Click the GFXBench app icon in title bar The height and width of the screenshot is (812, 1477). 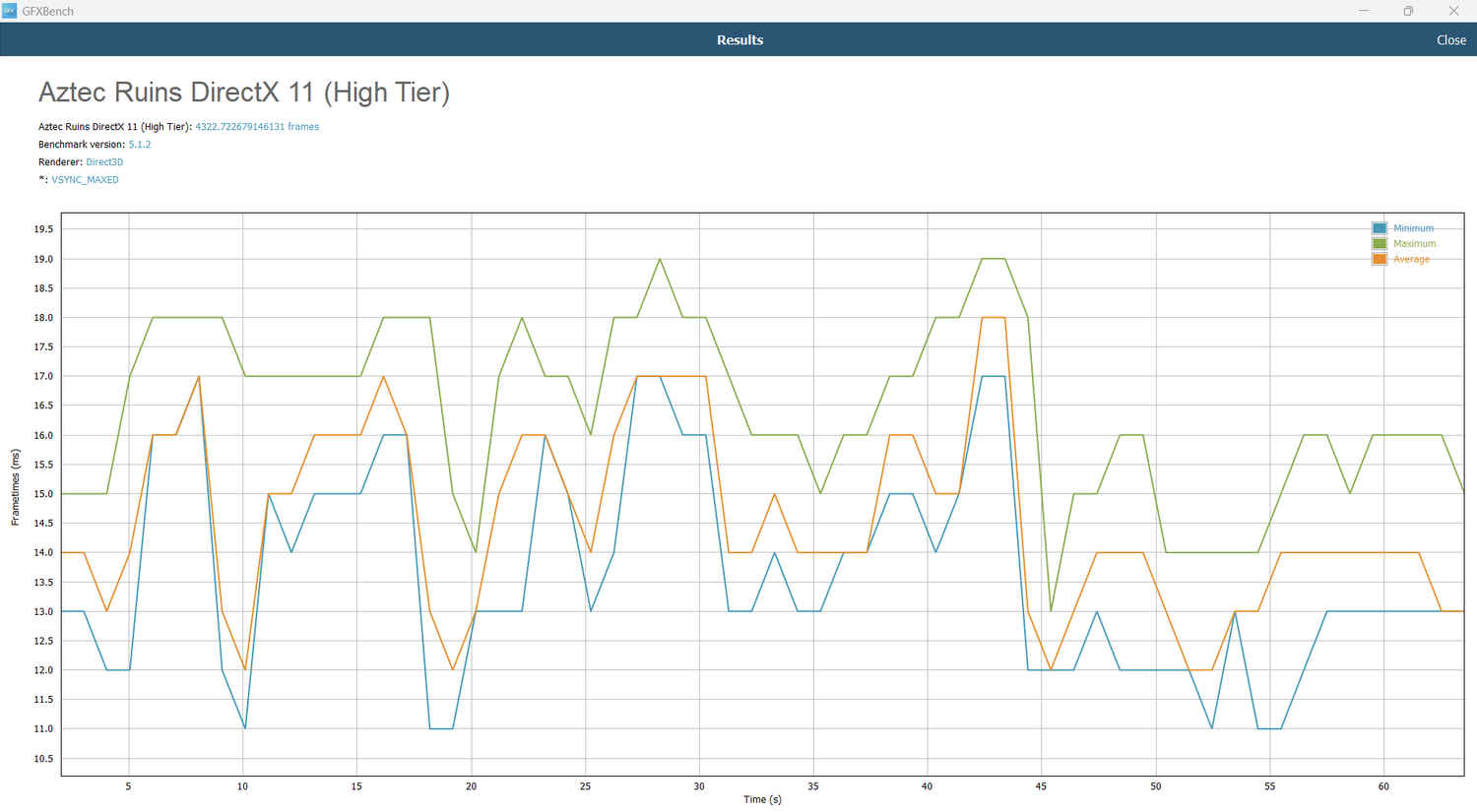pos(10,11)
